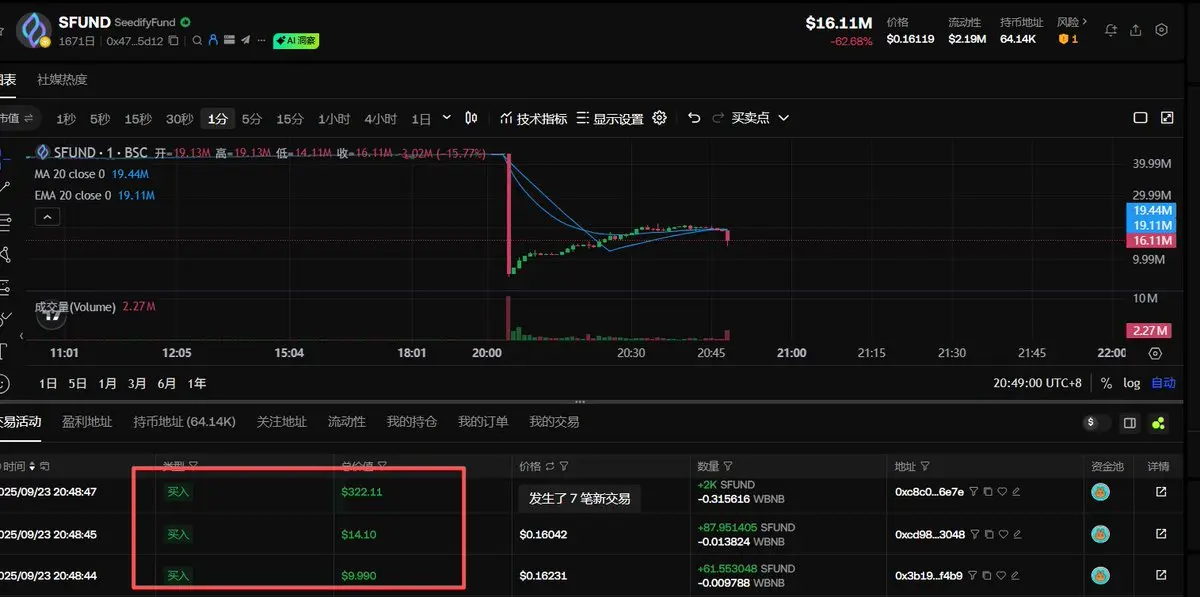Open the Telegram paper plane icon
1200x597 pixels.
(245, 41)
